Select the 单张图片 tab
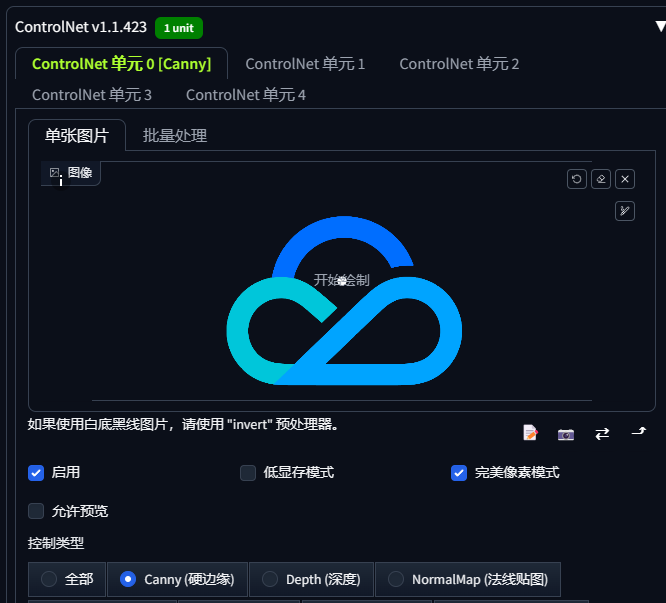This screenshot has width=666, height=603. [x=77, y=135]
